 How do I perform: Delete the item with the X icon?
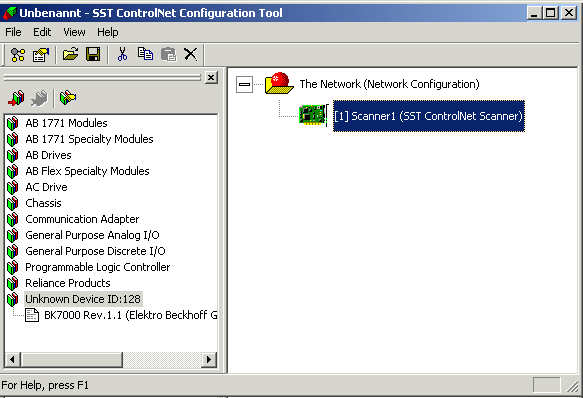tap(191, 54)
